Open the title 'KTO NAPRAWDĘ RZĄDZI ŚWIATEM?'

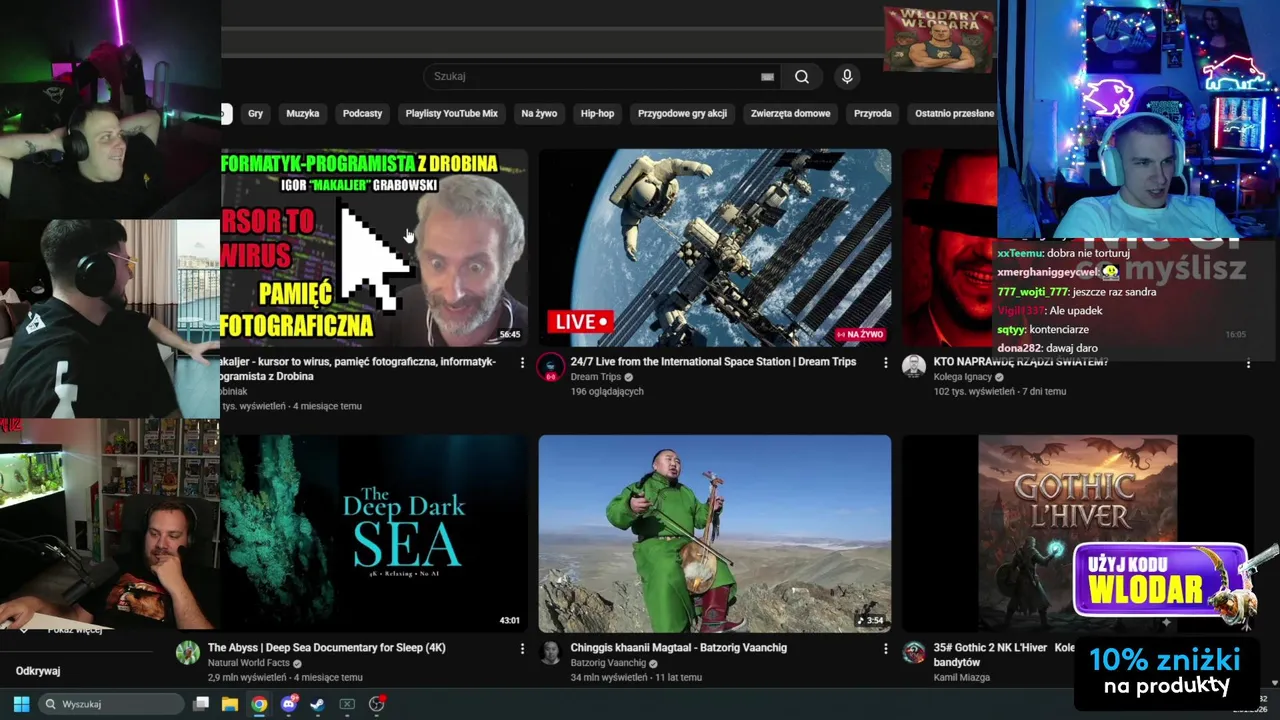tap(1020, 362)
